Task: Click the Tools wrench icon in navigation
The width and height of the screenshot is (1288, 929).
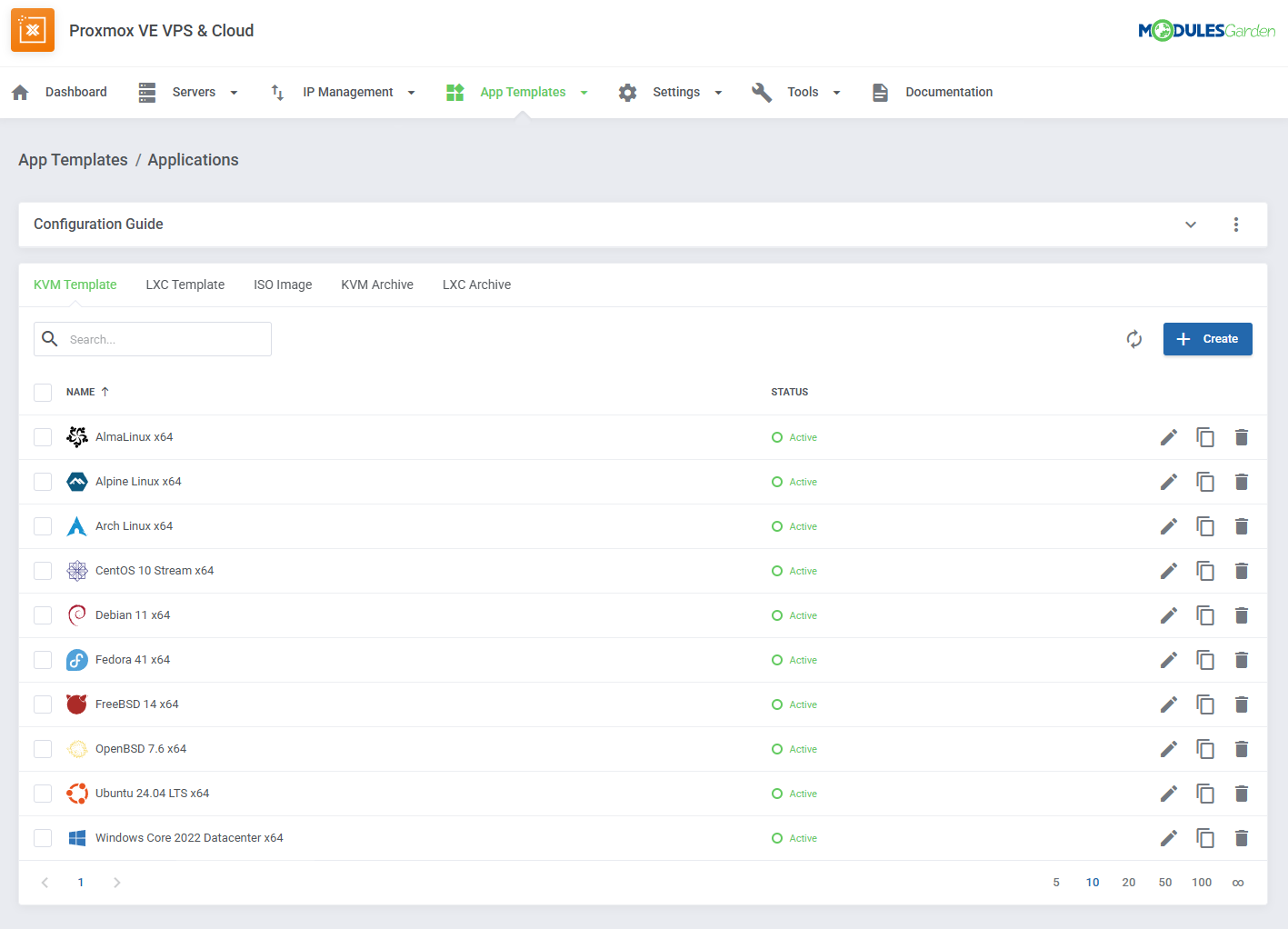Action: (762, 91)
